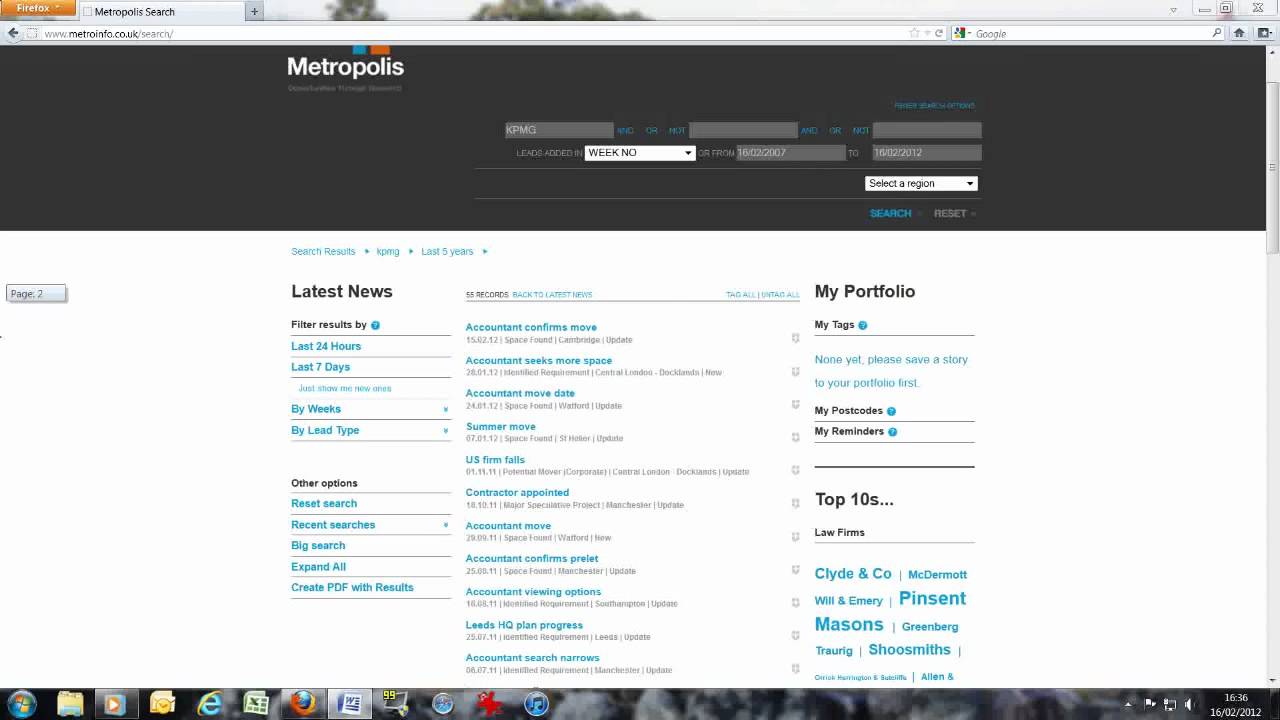Open help icon beside Filter results by
This screenshot has width=1280, height=720.
[375, 325]
